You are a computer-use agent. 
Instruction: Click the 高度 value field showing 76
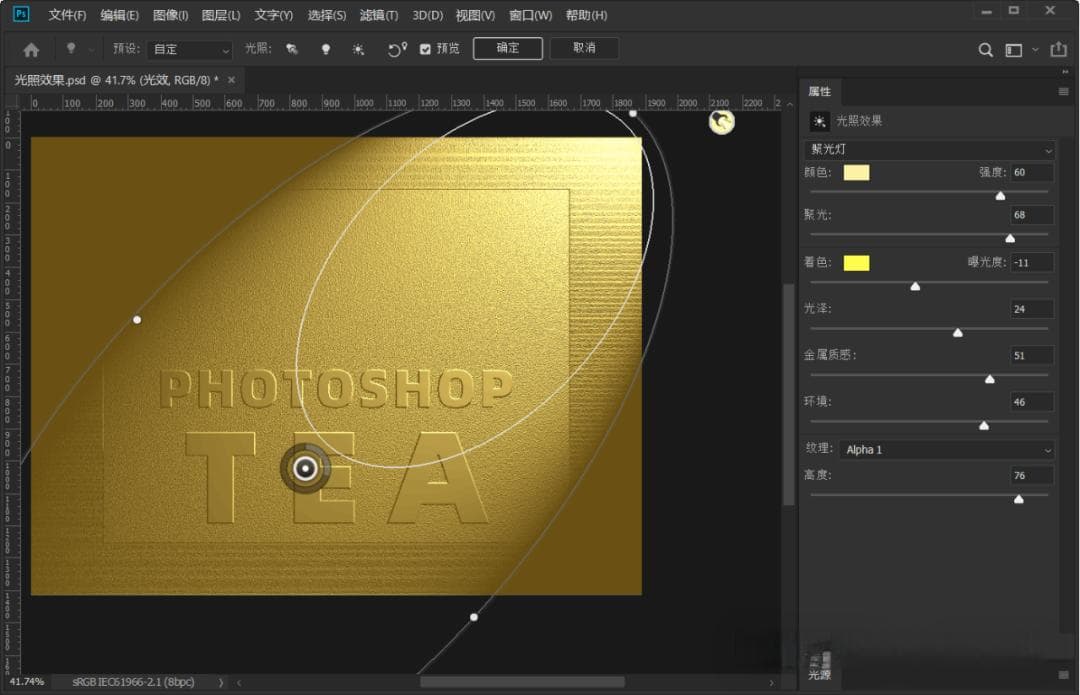(x=1032, y=475)
